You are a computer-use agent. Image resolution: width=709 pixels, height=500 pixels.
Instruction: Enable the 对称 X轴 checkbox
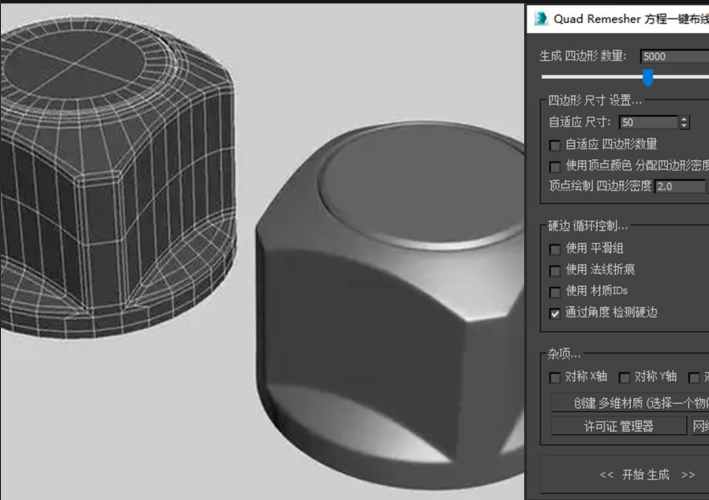click(x=554, y=377)
